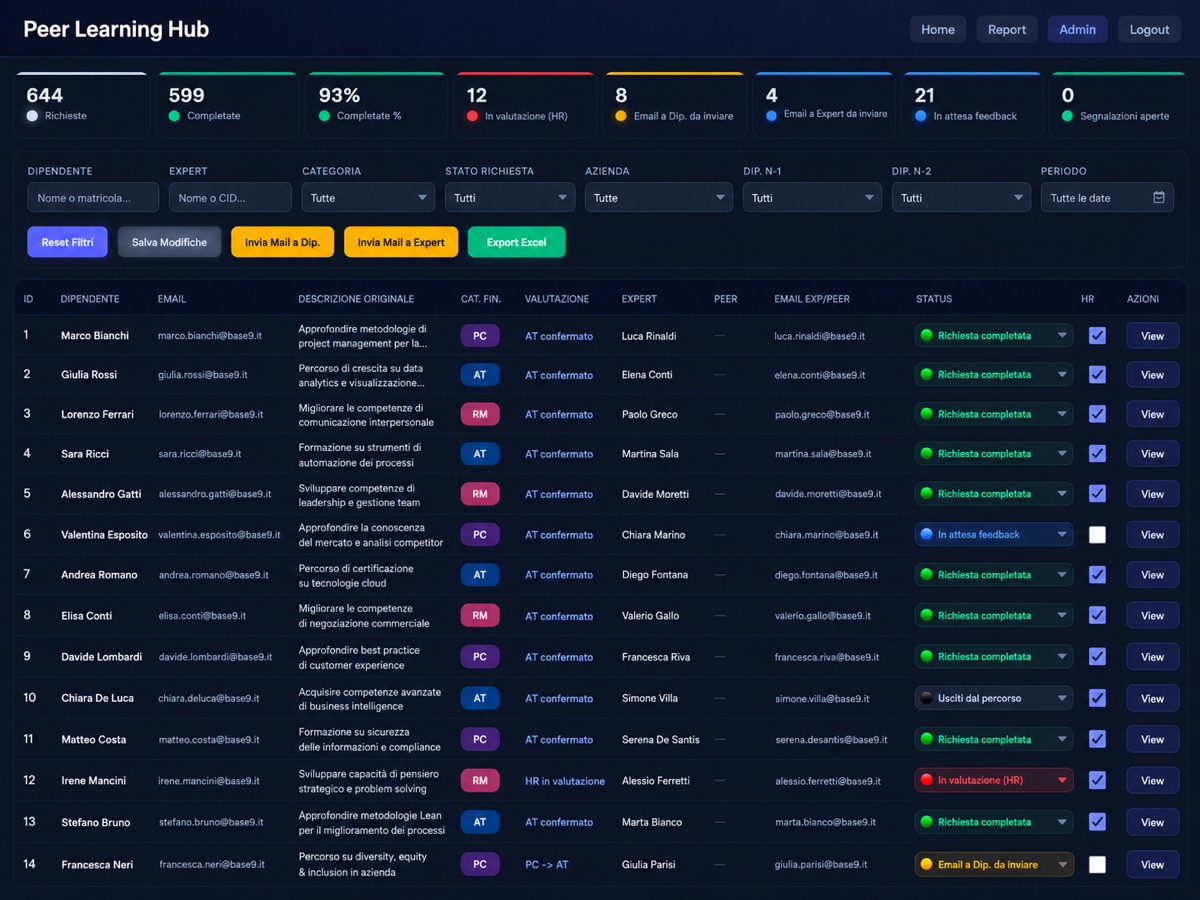Uncheck HR checkbox for Lorenzo Ferrari
Image resolution: width=1200 pixels, height=900 pixels.
[x=1097, y=414]
